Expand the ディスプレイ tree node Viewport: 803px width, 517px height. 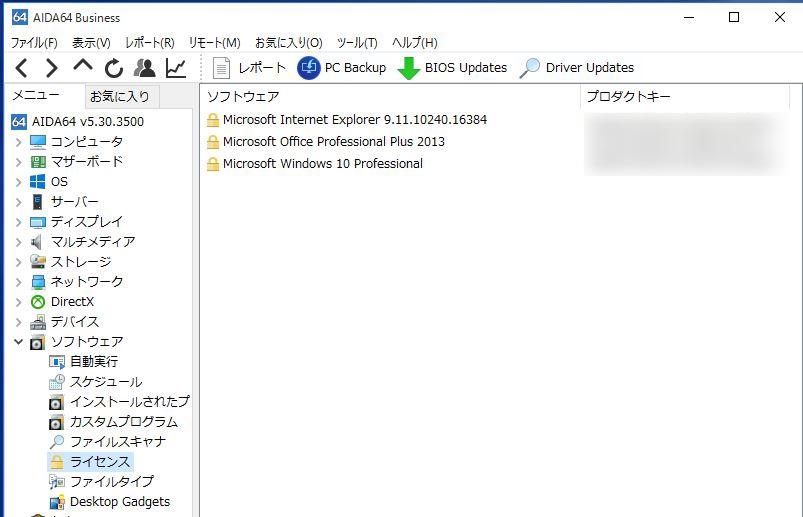point(18,222)
